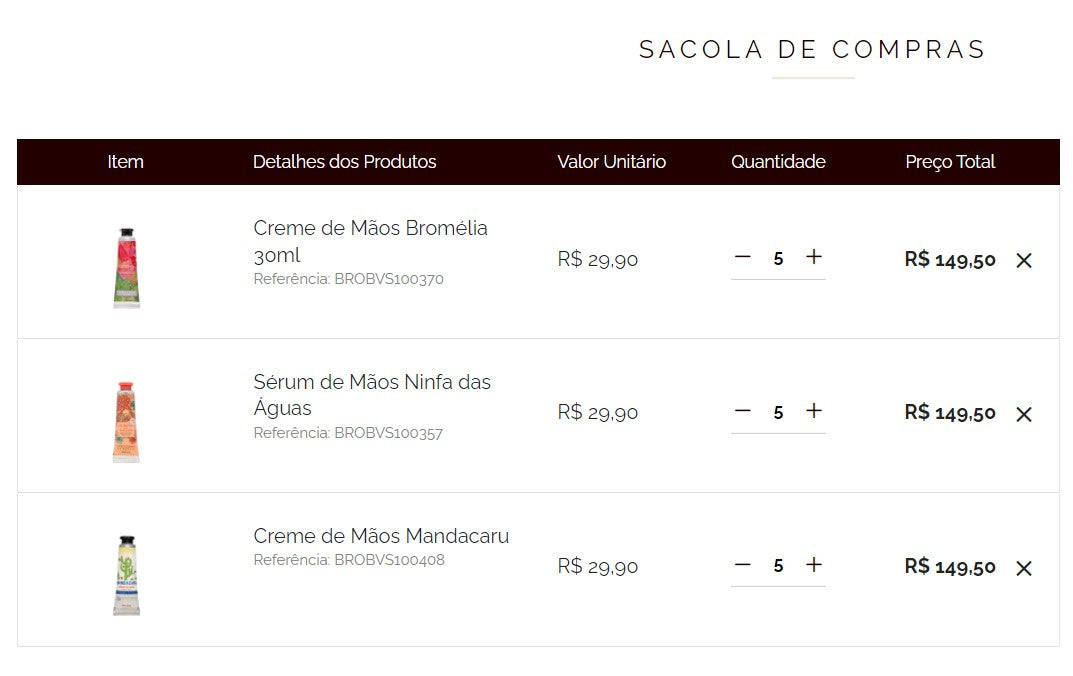1073x676 pixels.
Task: Open Creme de Mãos Mandacaru product link
Action: tap(381, 536)
